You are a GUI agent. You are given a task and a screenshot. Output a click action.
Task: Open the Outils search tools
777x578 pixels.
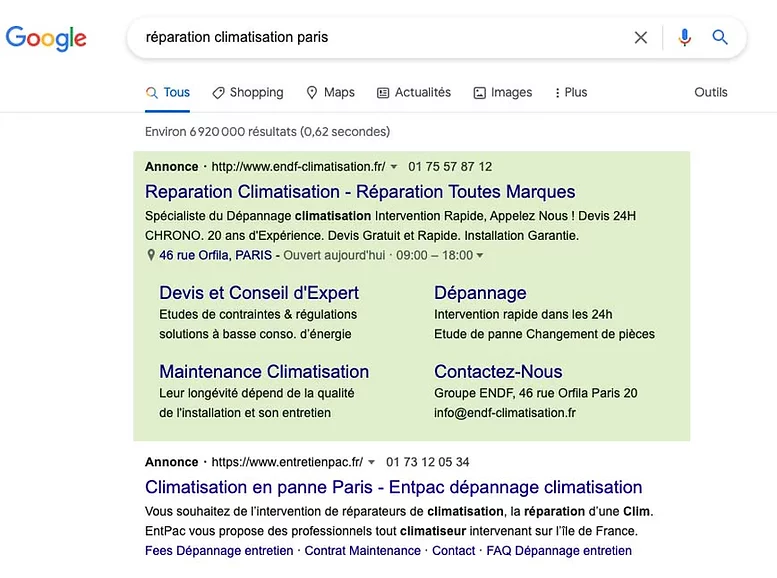click(711, 92)
